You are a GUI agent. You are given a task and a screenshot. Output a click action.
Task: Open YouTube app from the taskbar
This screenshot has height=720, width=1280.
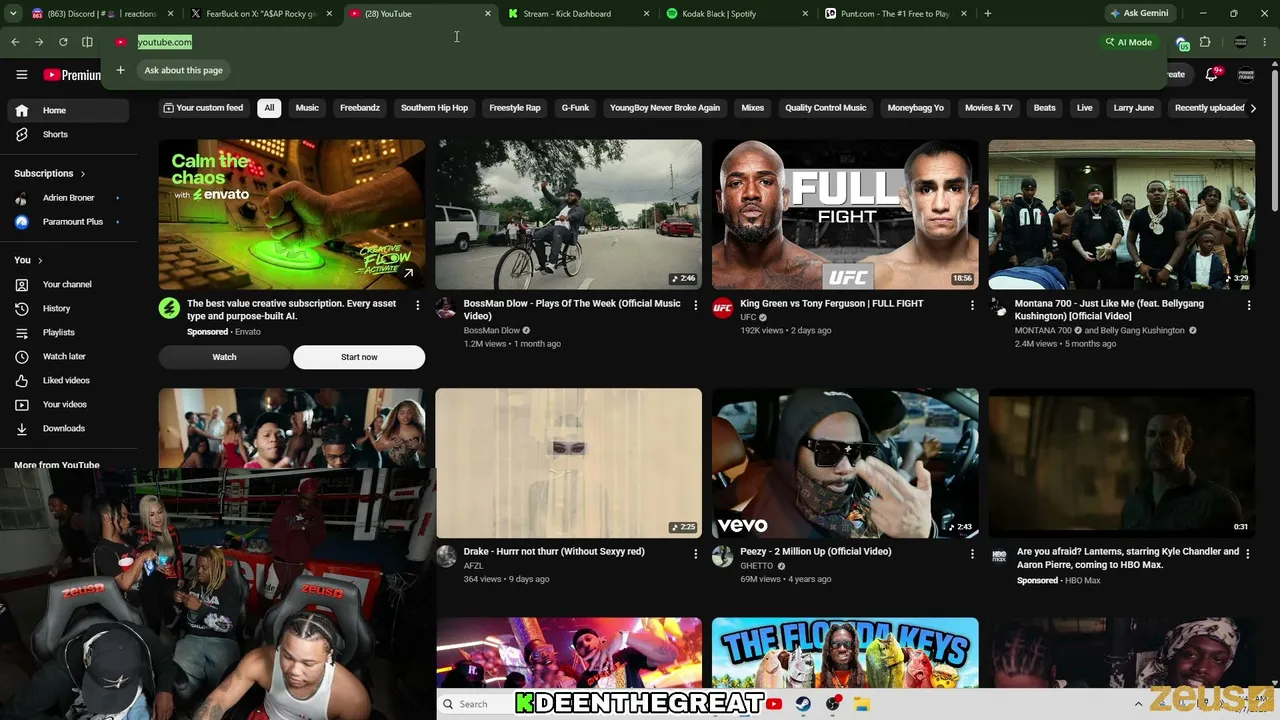click(774, 704)
